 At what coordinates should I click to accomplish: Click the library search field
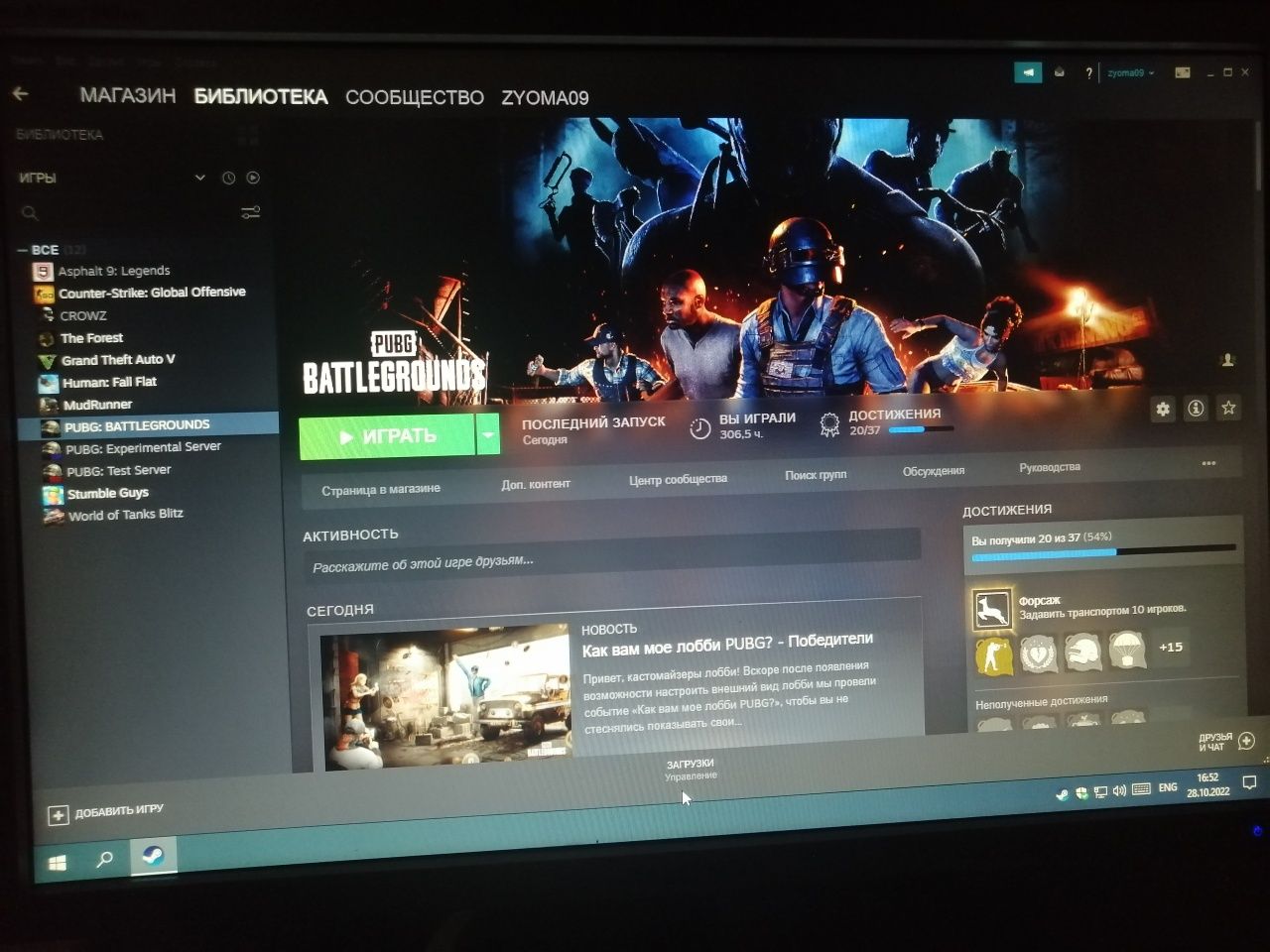129,213
